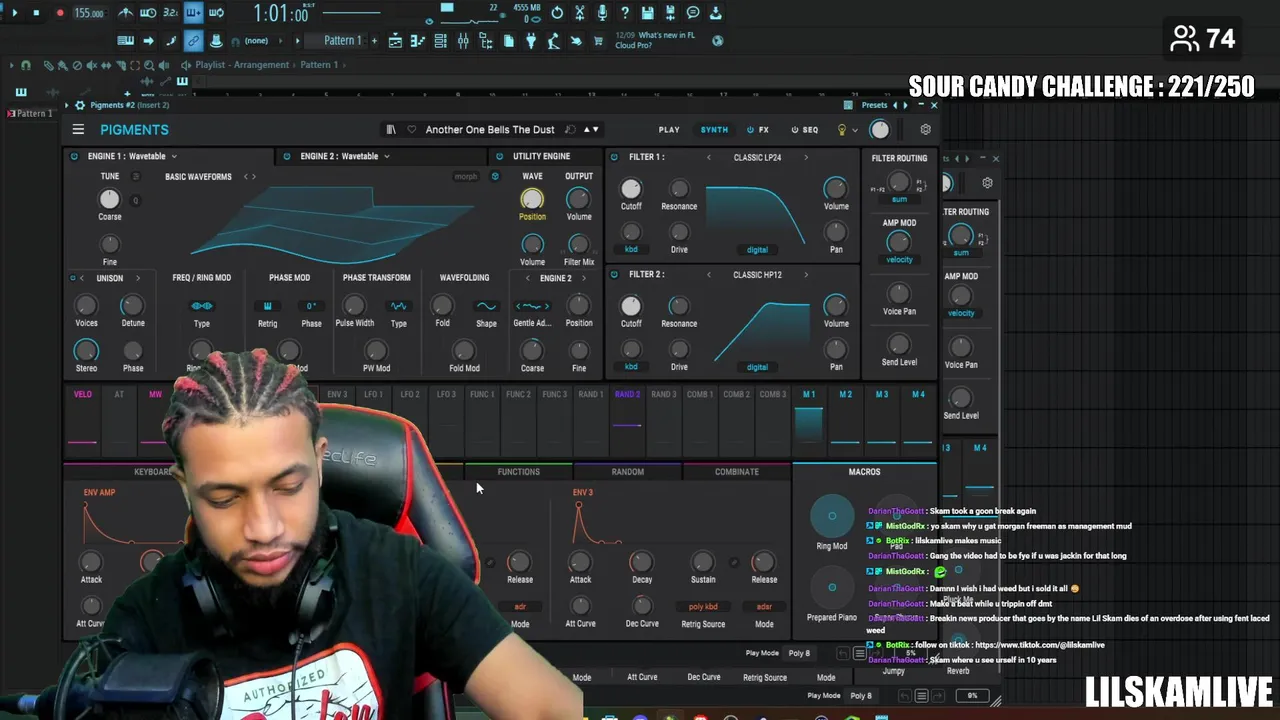
Task: Open the COMBINATE modulator tab
Action: pos(737,472)
